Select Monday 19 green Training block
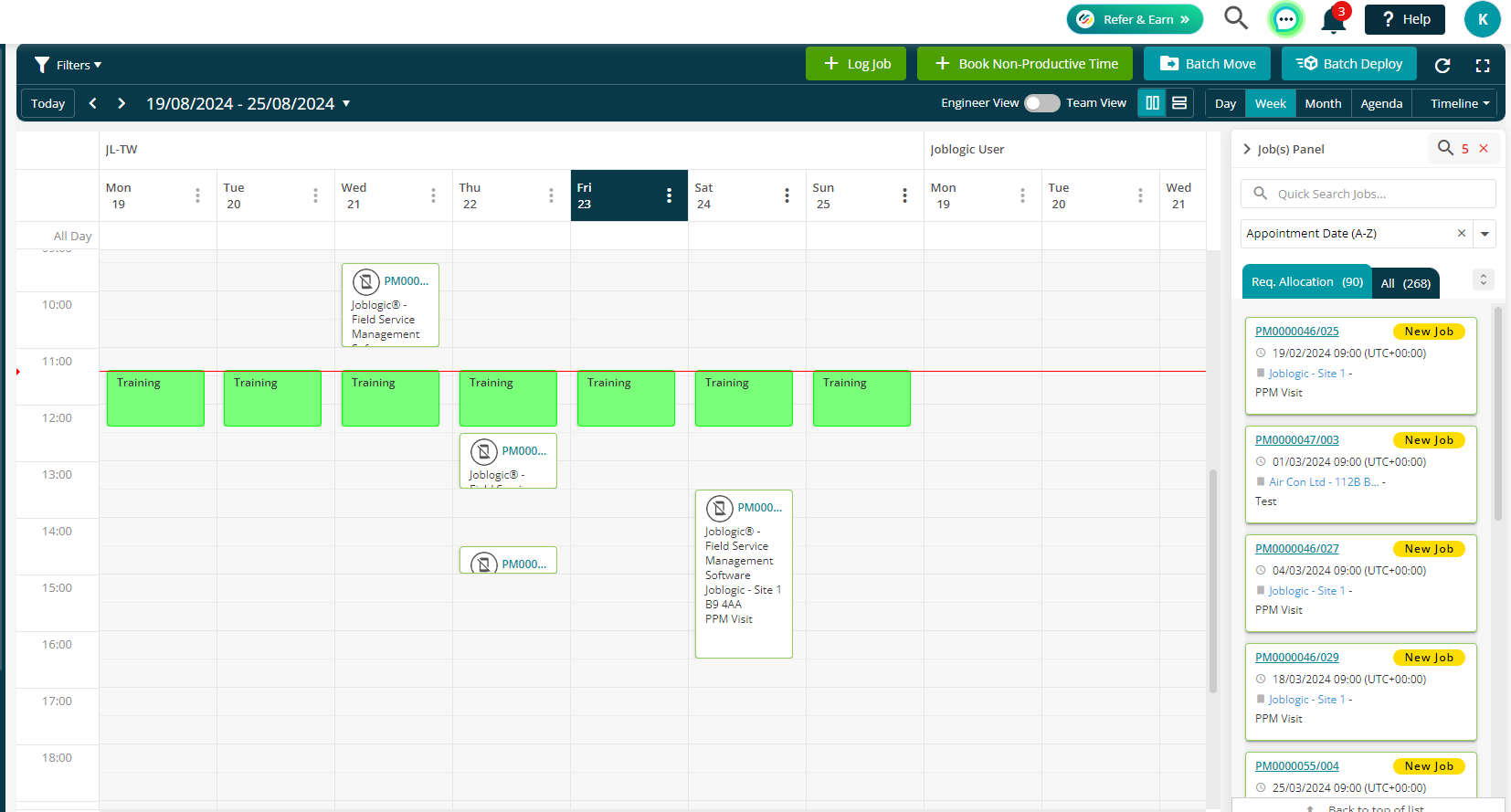This screenshot has width=1511, height=812. click(x=155, y=398)
